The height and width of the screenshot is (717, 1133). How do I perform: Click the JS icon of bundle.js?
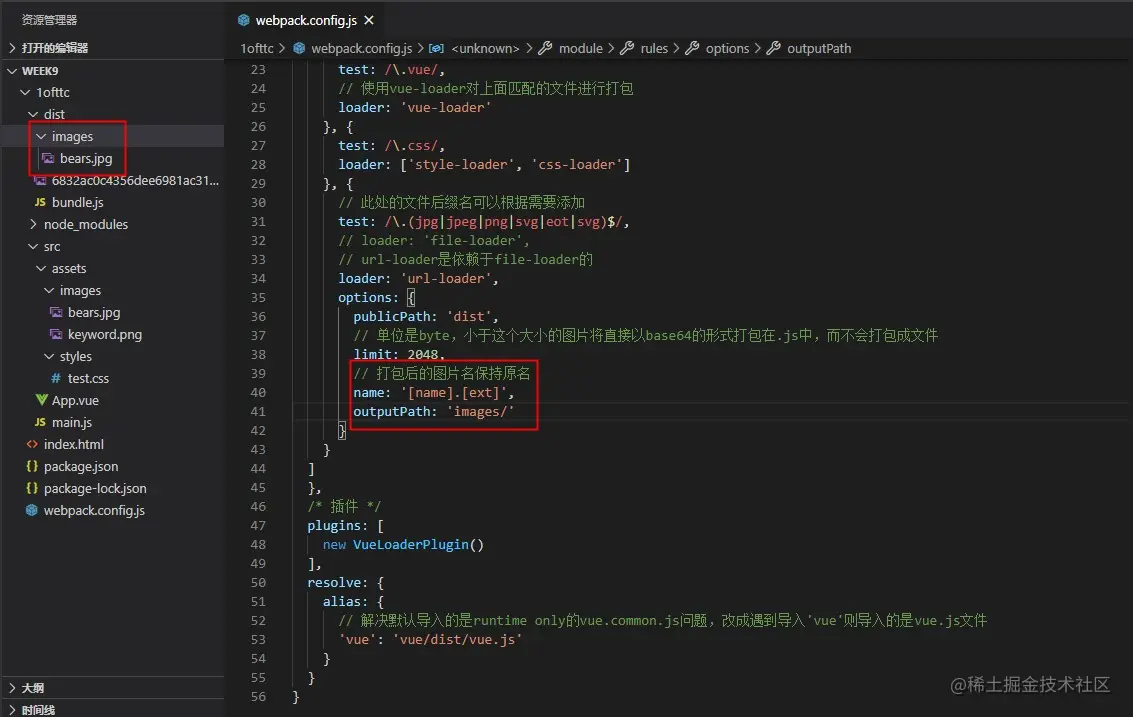pos(40,202)
